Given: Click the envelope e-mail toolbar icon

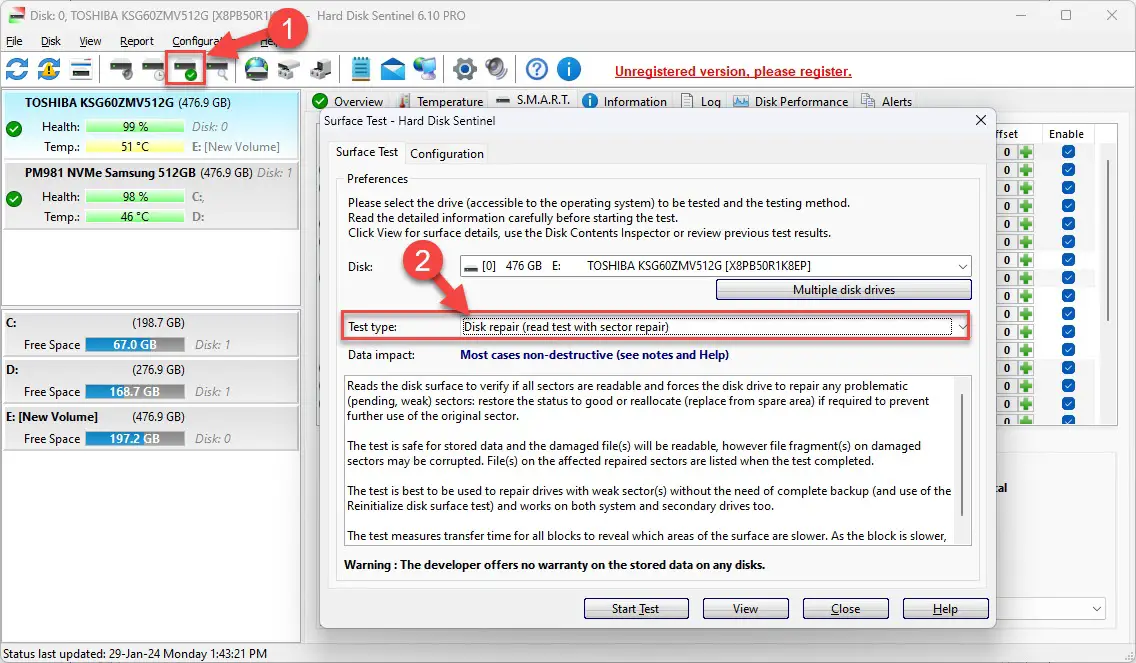Looking at the screenshot, I should (393, 69).
